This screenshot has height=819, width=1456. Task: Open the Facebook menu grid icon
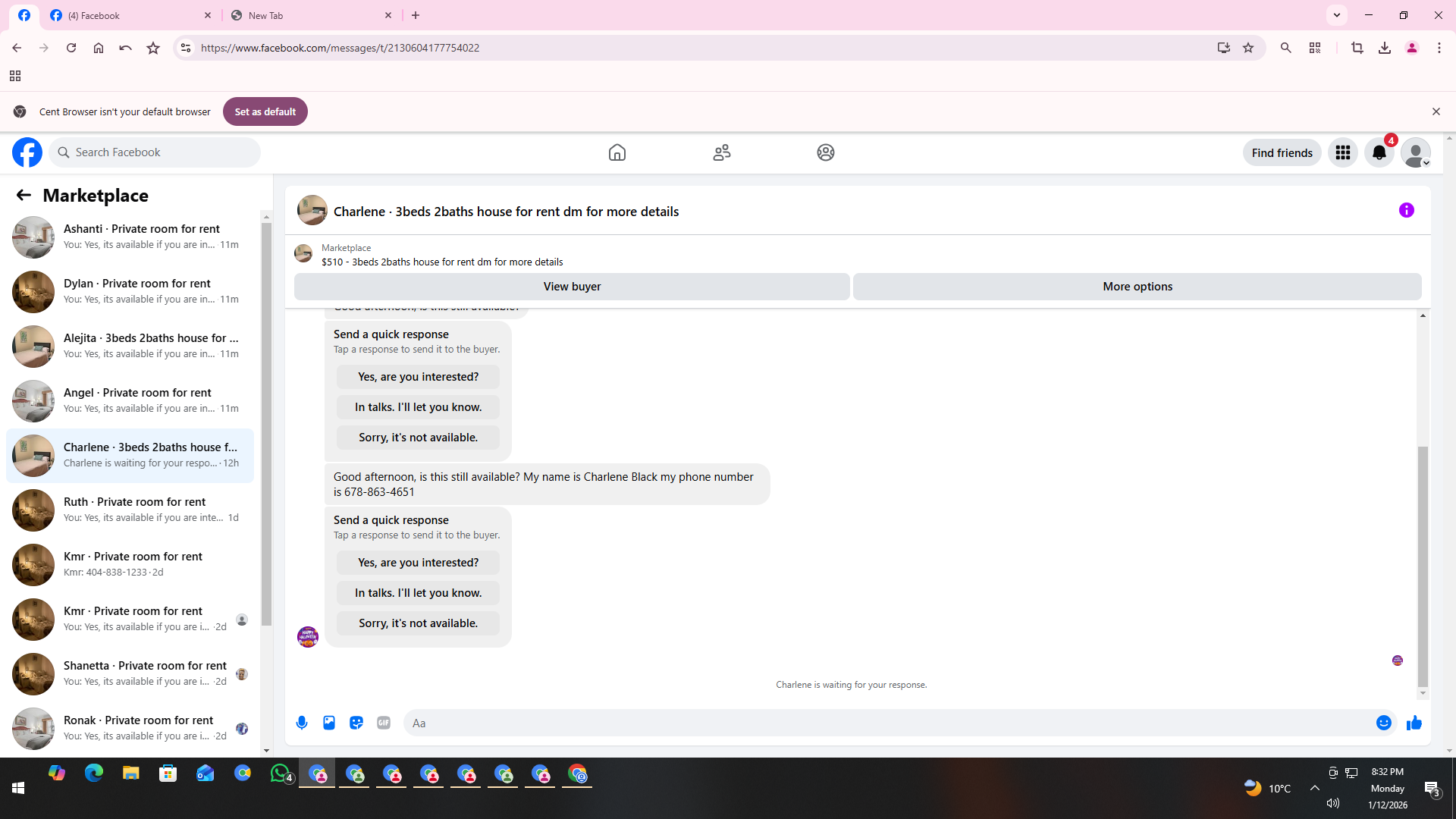pos(1342,152)
